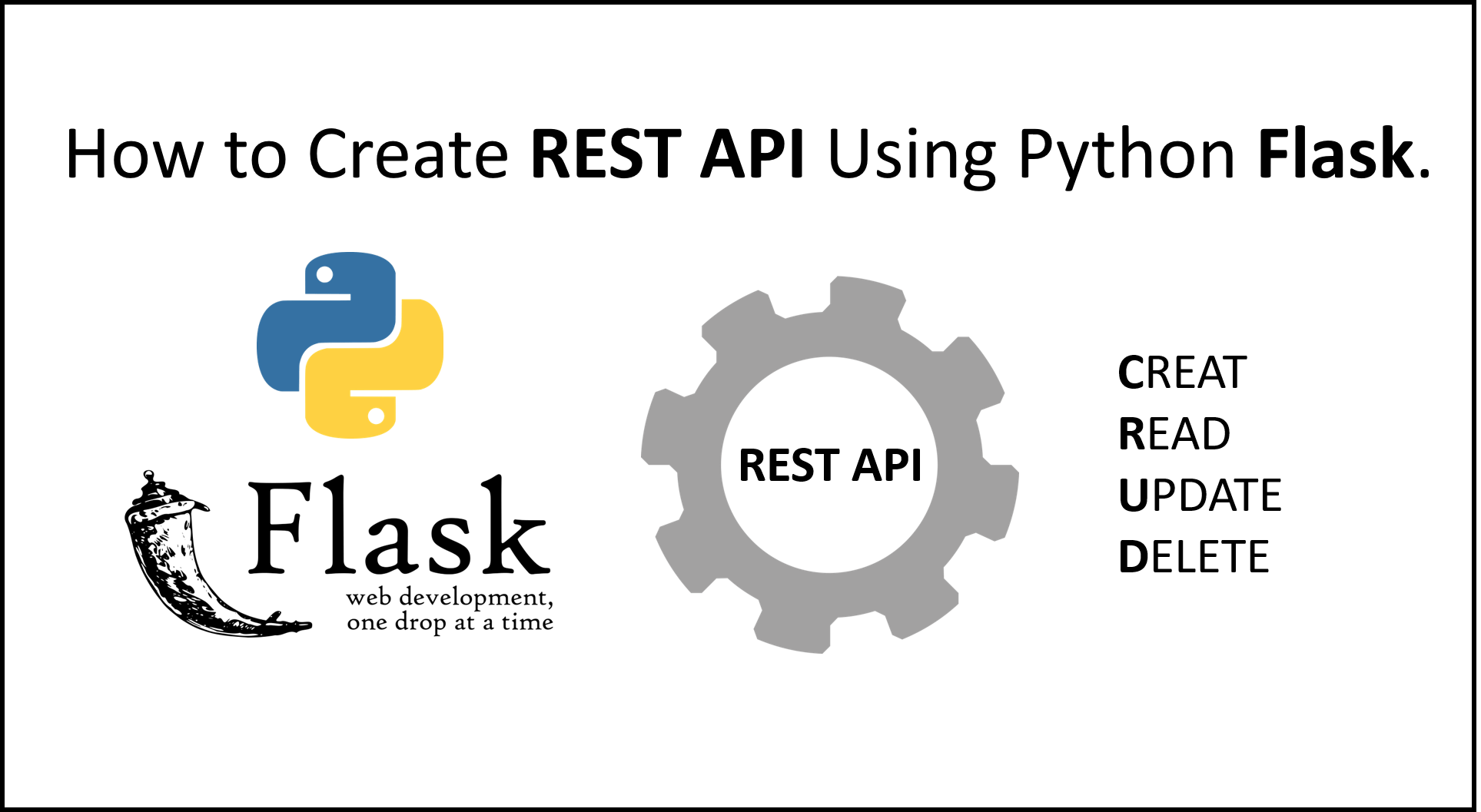The image size is (1481, 812).
Task: Click the gray gear icon
Action: [830, 465]
